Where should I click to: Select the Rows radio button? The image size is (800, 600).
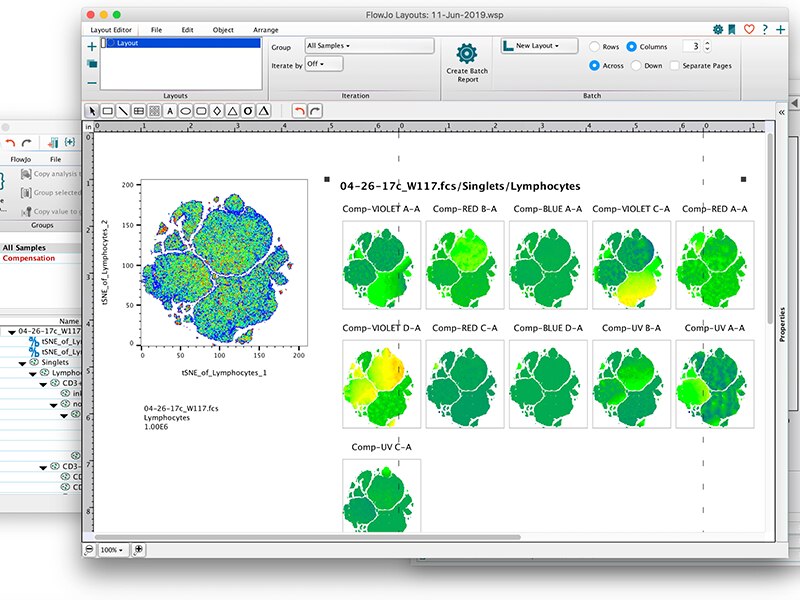coord(594,46)
